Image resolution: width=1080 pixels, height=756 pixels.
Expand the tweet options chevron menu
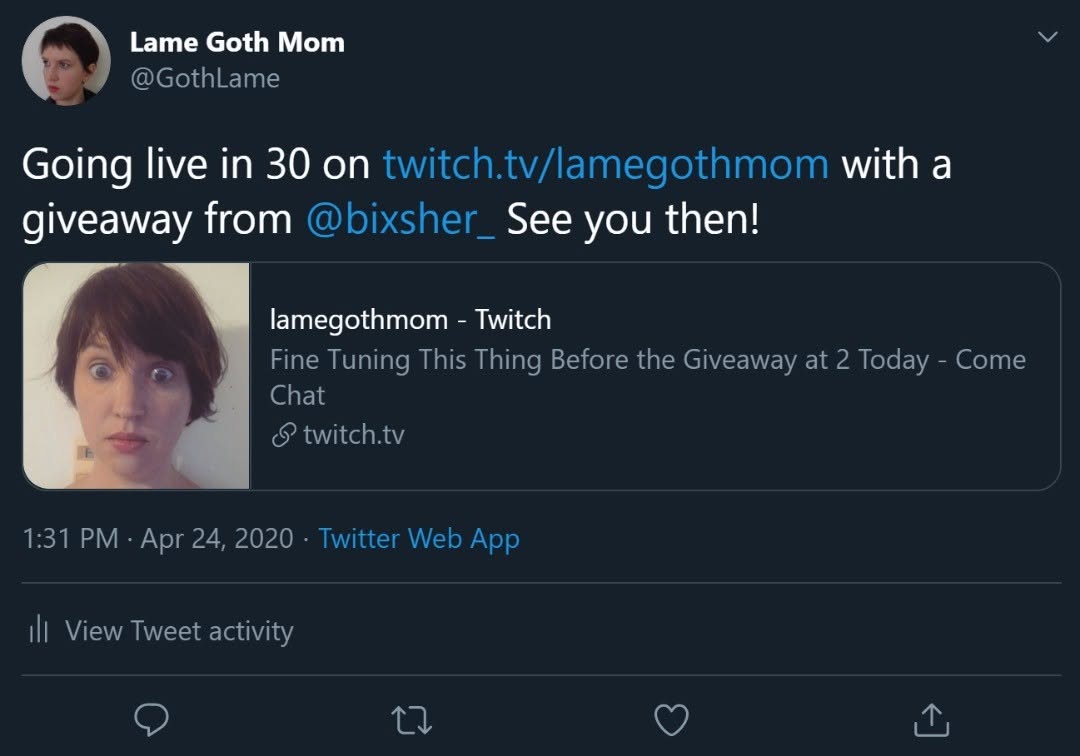[x=1047, y=37]
